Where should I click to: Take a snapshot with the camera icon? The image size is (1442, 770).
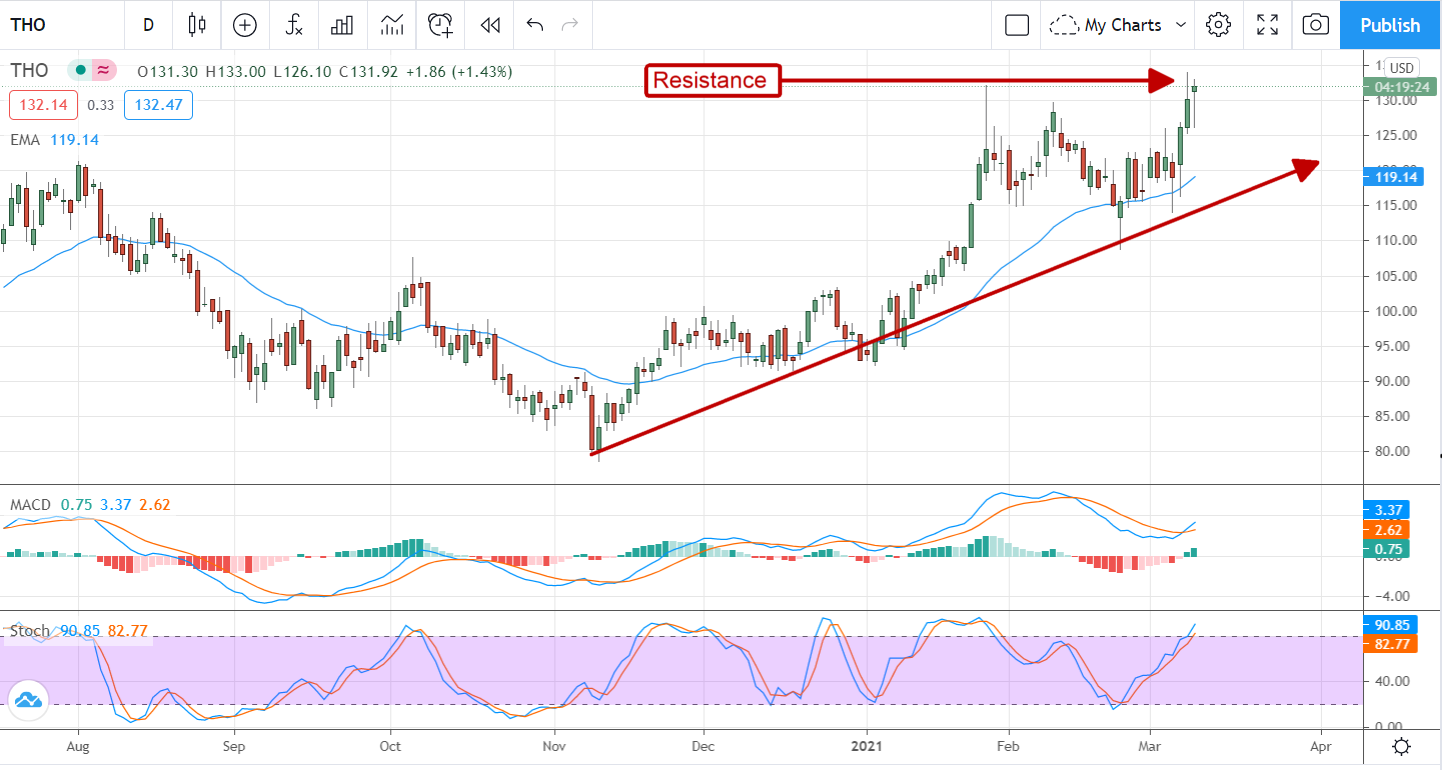pos(1317,25)
